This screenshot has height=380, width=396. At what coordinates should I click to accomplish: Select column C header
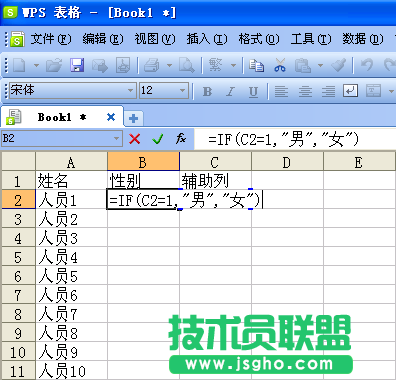(x=215, y=162)
